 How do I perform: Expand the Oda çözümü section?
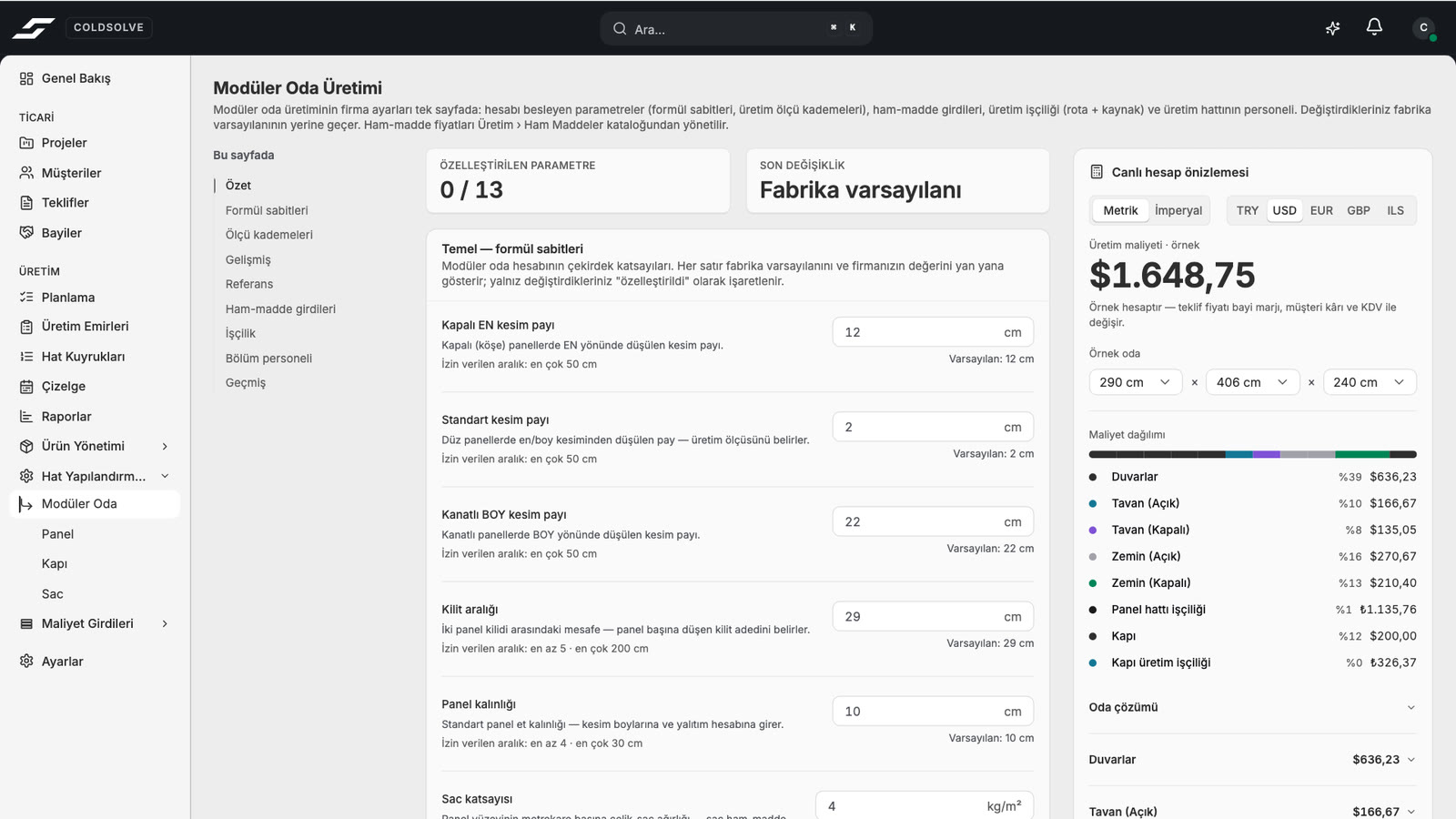(1252, 707)
